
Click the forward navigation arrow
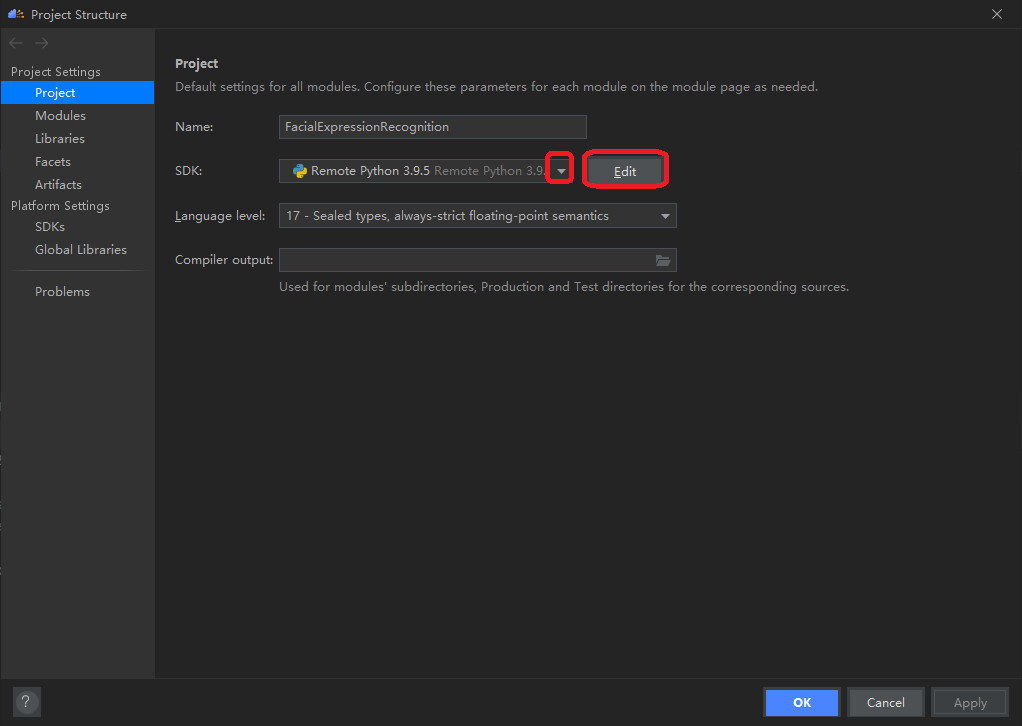42,43
